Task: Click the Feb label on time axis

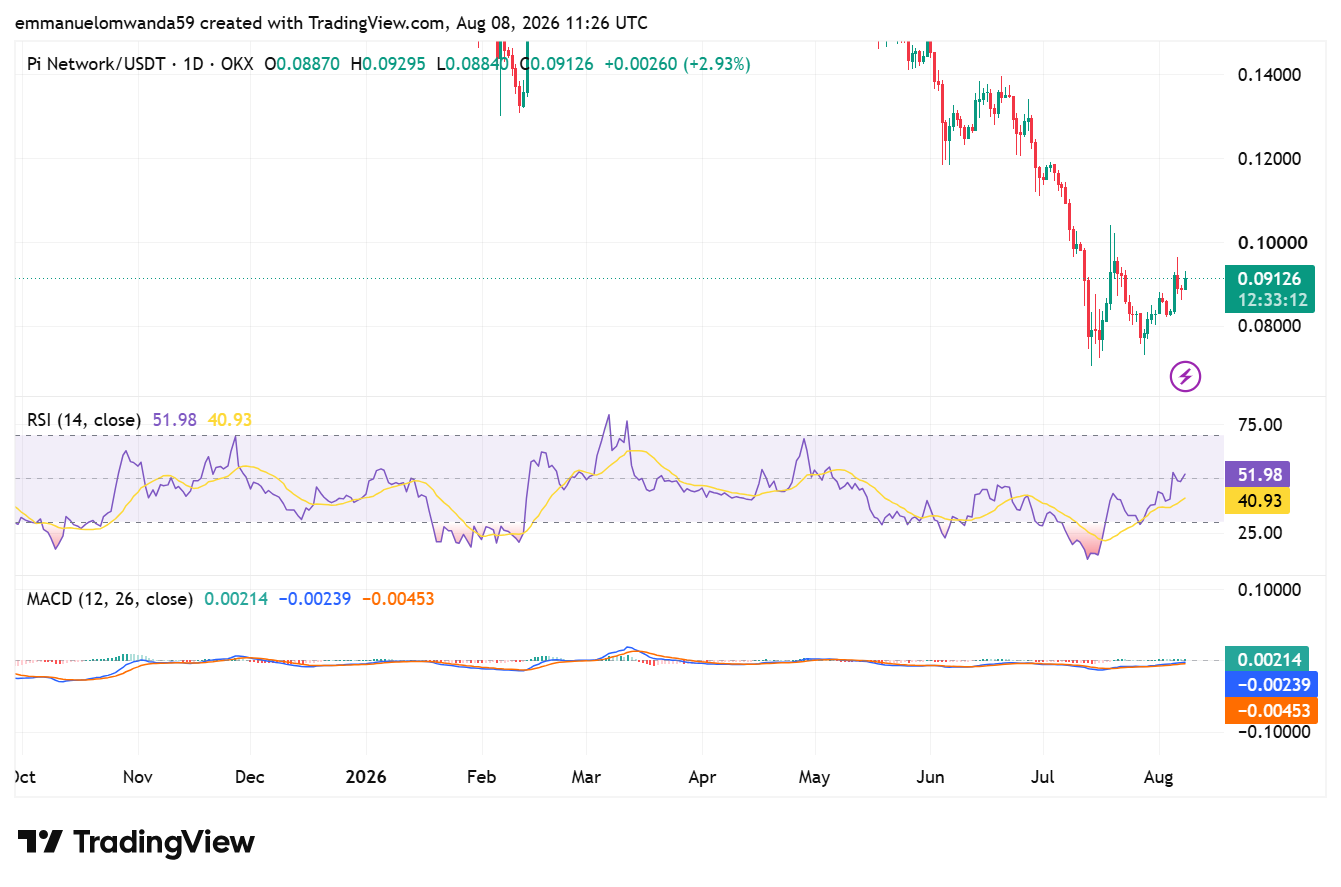Action: (481, 776)
